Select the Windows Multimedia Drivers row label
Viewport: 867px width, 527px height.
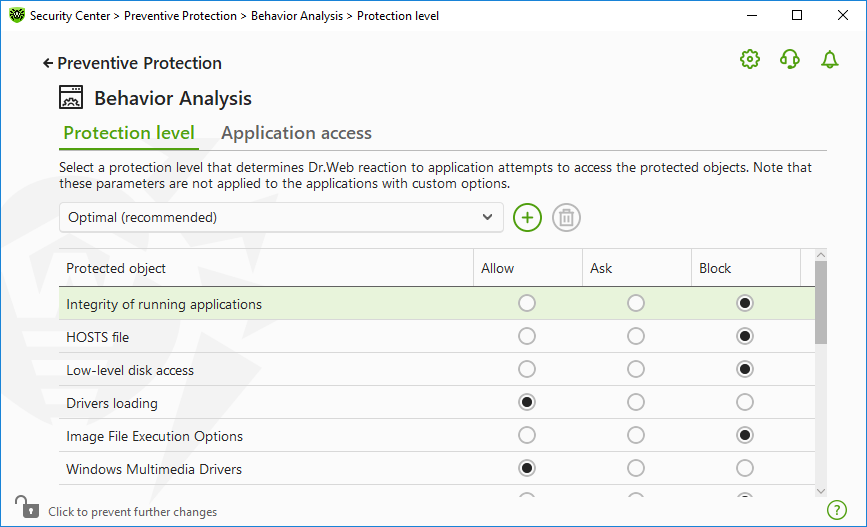tap(154, 469)
